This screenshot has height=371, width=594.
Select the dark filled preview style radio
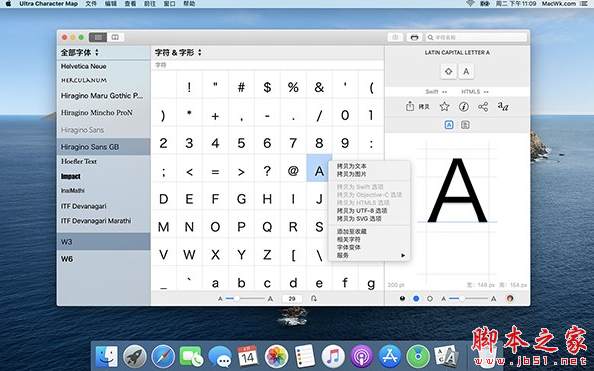click(402, 299)
